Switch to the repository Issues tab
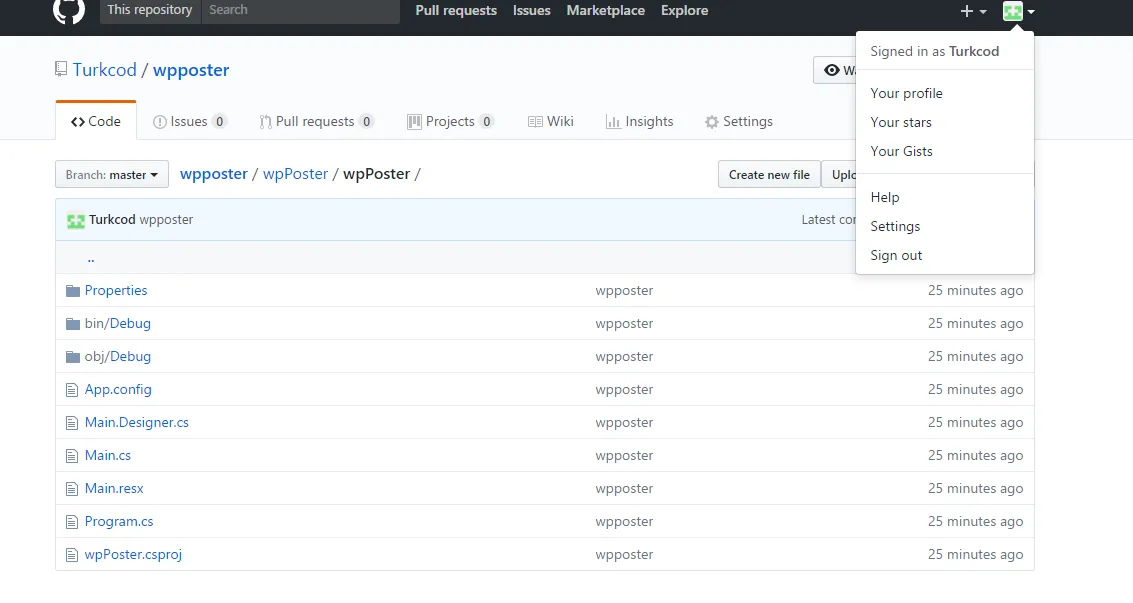The image size is (1133, 603). [190, 121]
